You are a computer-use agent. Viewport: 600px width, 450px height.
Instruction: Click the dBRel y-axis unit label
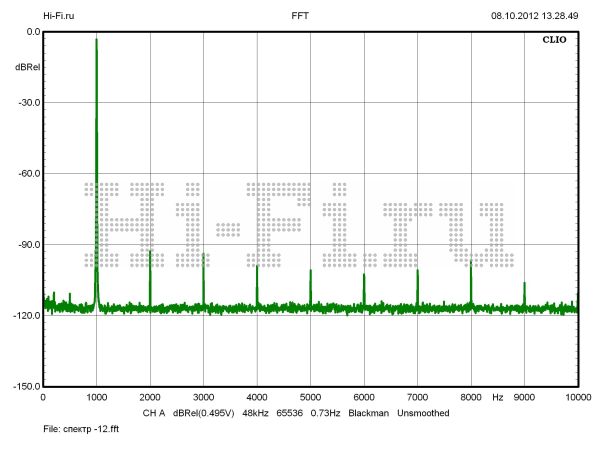27,67
